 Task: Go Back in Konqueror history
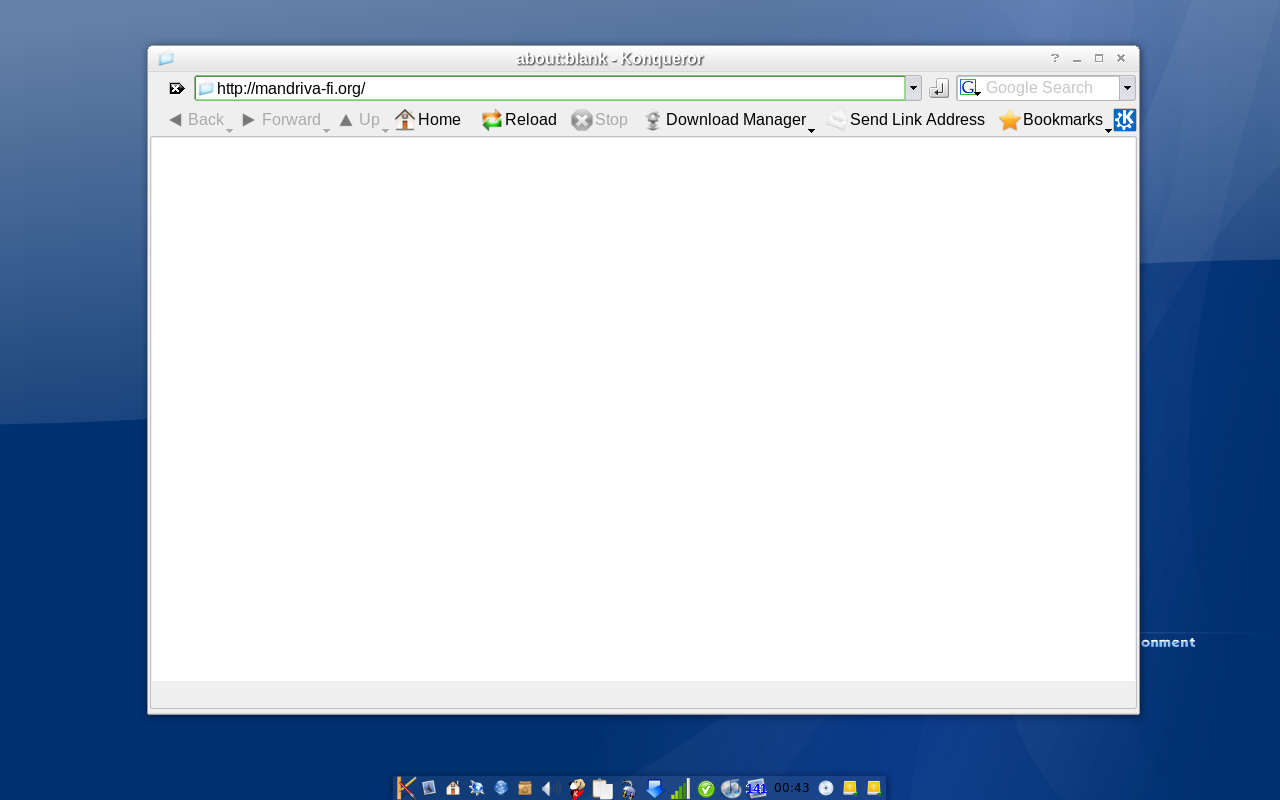click(196, 120)
